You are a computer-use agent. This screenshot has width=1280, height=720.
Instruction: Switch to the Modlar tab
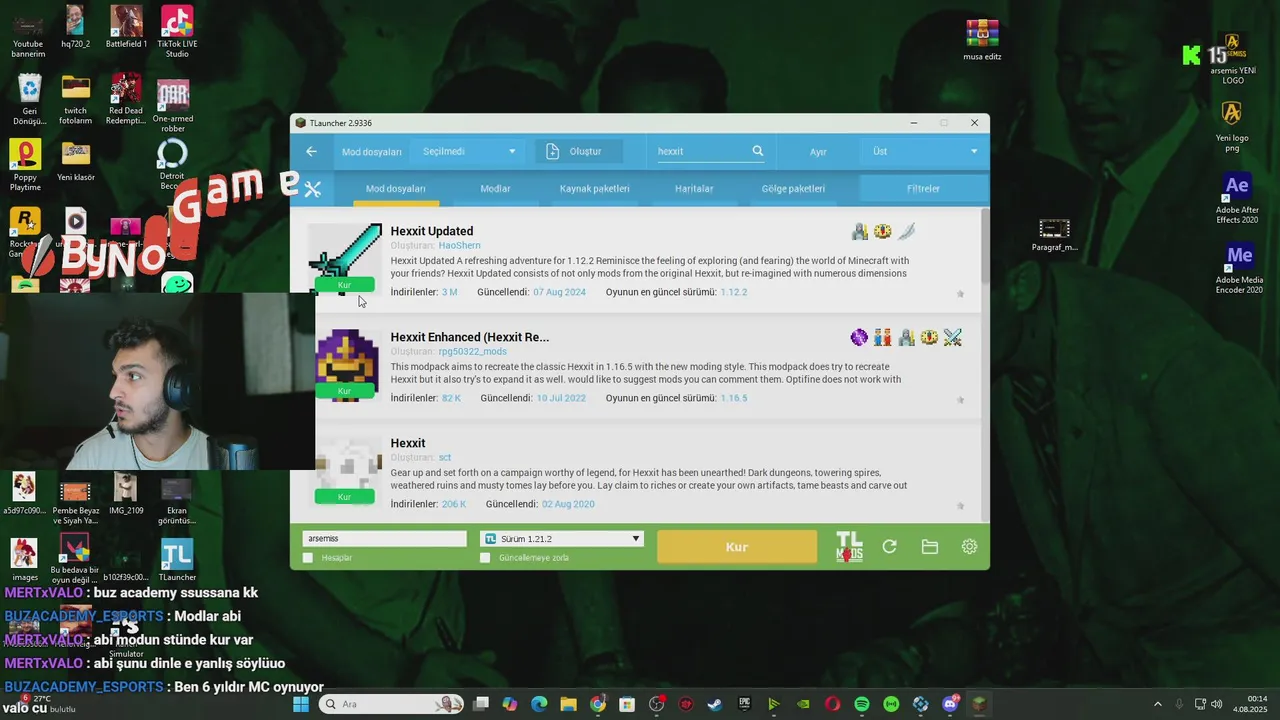pos(495,188)
